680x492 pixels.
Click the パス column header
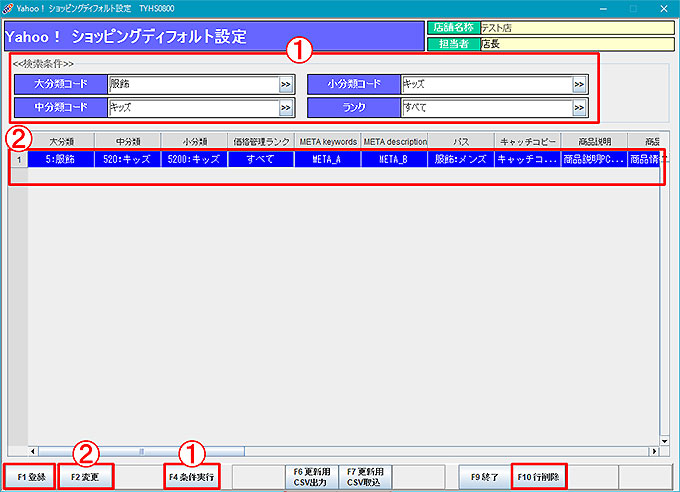coord(461,141)
